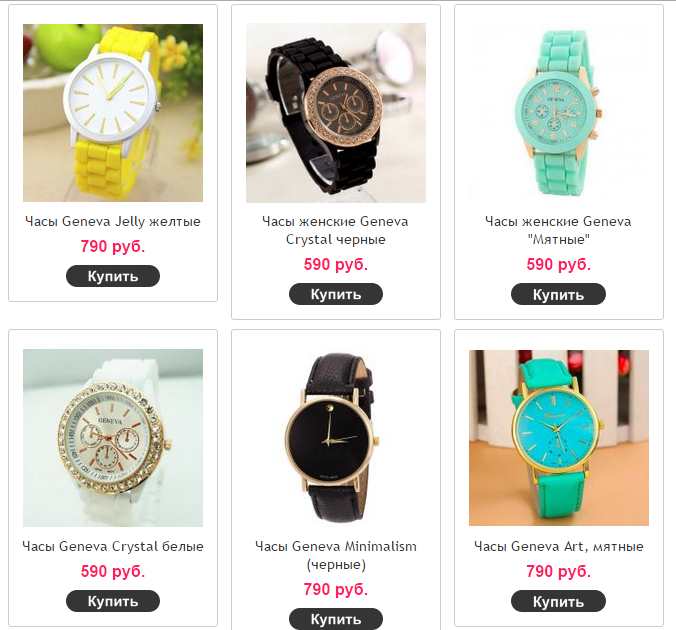The image size is (676, 630).
Task: Click the 'Часы Geneva Crystal белые' title link
Action: click(113, 546)
